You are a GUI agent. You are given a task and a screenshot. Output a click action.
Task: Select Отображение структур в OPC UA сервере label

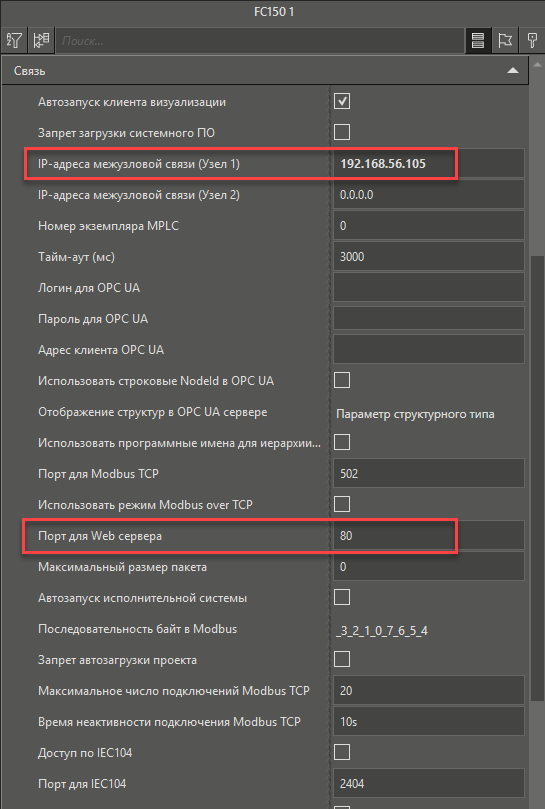[152, 412]
